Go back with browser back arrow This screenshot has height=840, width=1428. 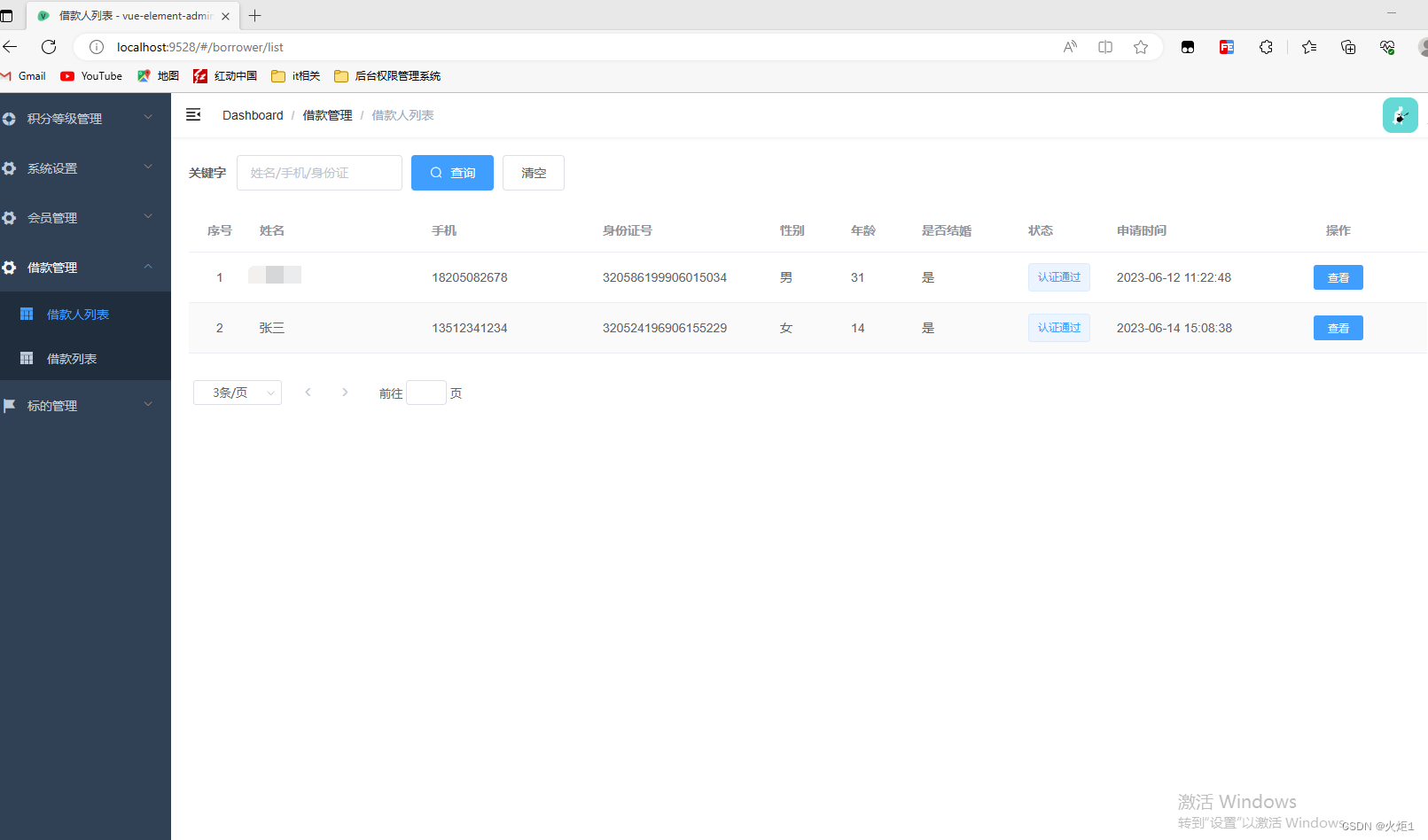(x=10, y=47)
